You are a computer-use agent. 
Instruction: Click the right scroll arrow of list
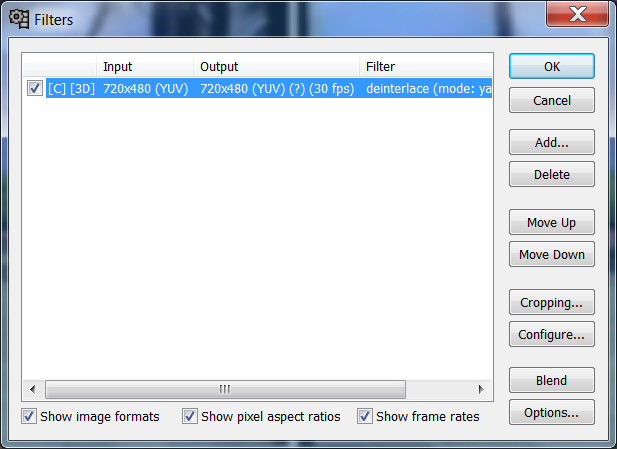(481, 390)
